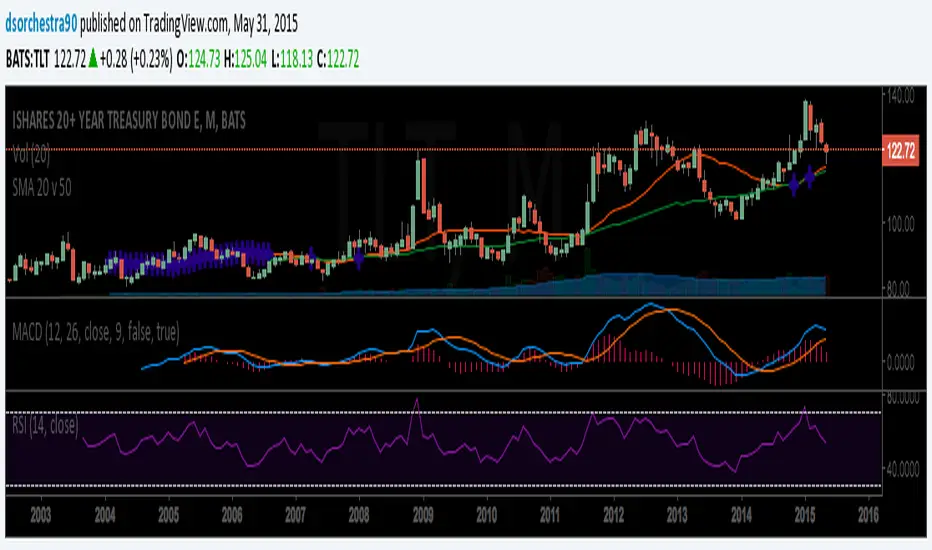Click the 2006 label on time axis

(x=232, y=515)
